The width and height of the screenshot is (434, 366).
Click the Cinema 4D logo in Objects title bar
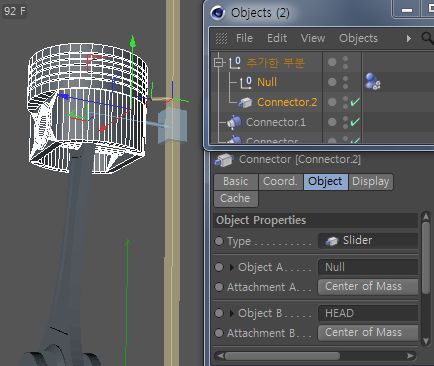[x=218, y=13]
